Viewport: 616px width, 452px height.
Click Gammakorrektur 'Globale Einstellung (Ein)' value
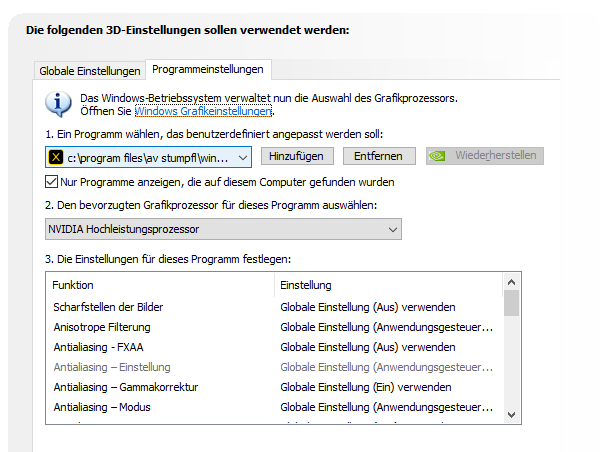(366, 387)
